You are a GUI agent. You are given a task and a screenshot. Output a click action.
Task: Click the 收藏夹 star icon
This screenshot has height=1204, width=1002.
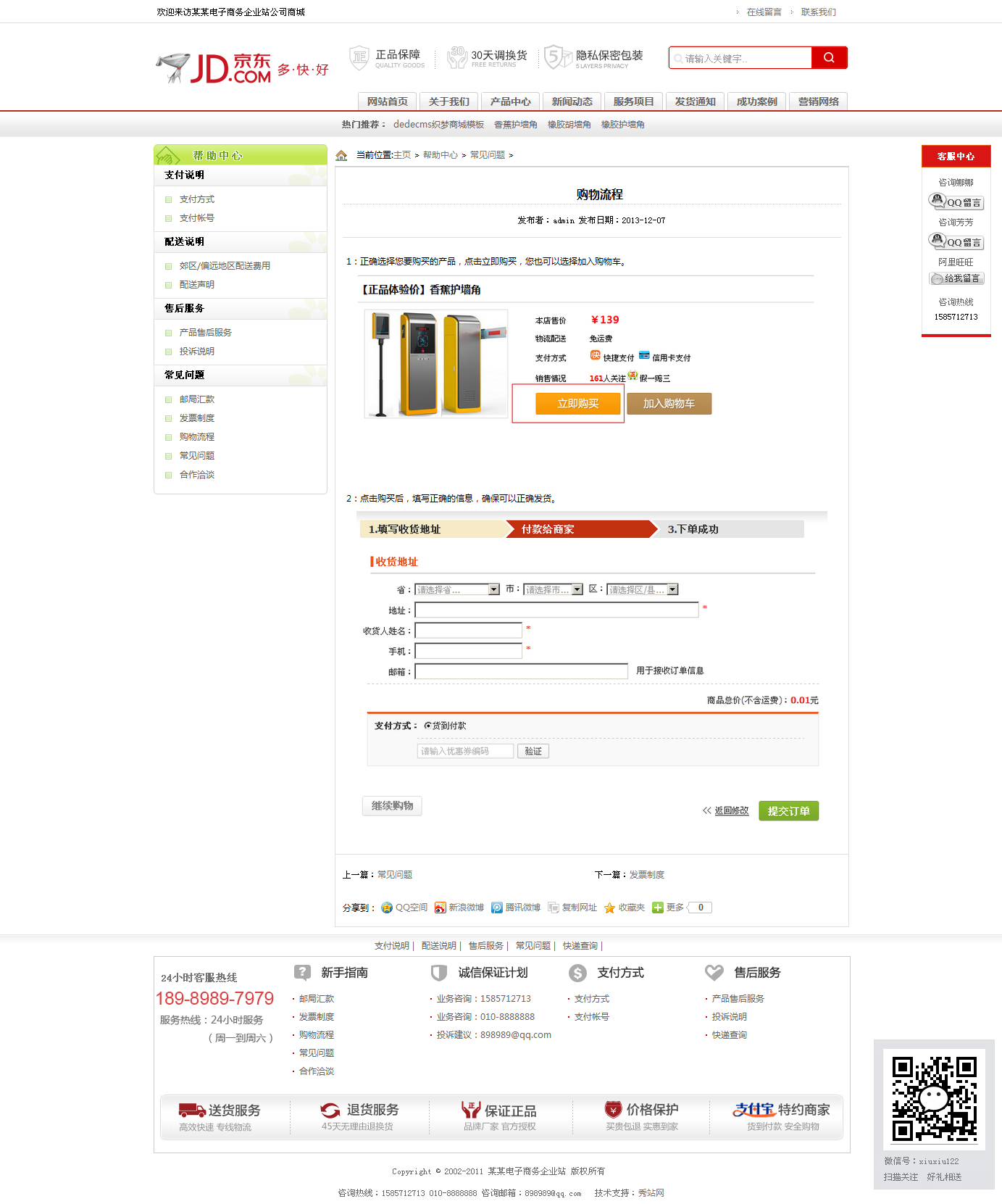(609, 908)
